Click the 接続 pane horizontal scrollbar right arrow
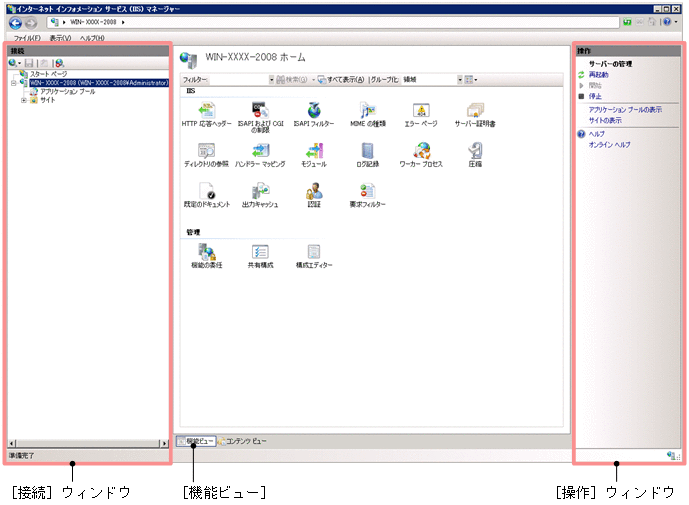Screen dimensions: 689x505 [x=164, y=443]
